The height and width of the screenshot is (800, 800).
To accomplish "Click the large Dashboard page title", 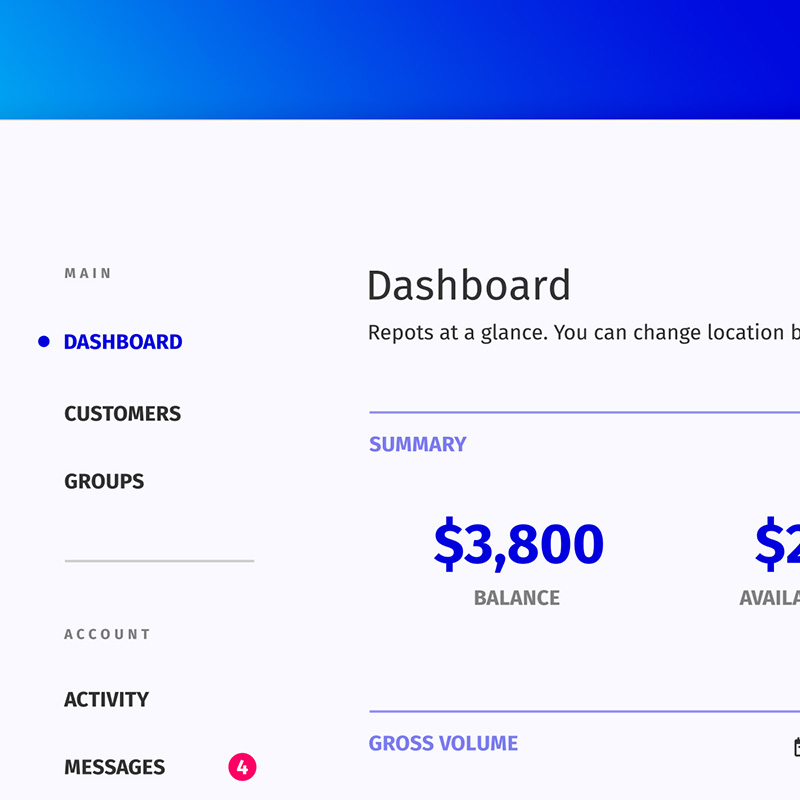I will [469, 286].
